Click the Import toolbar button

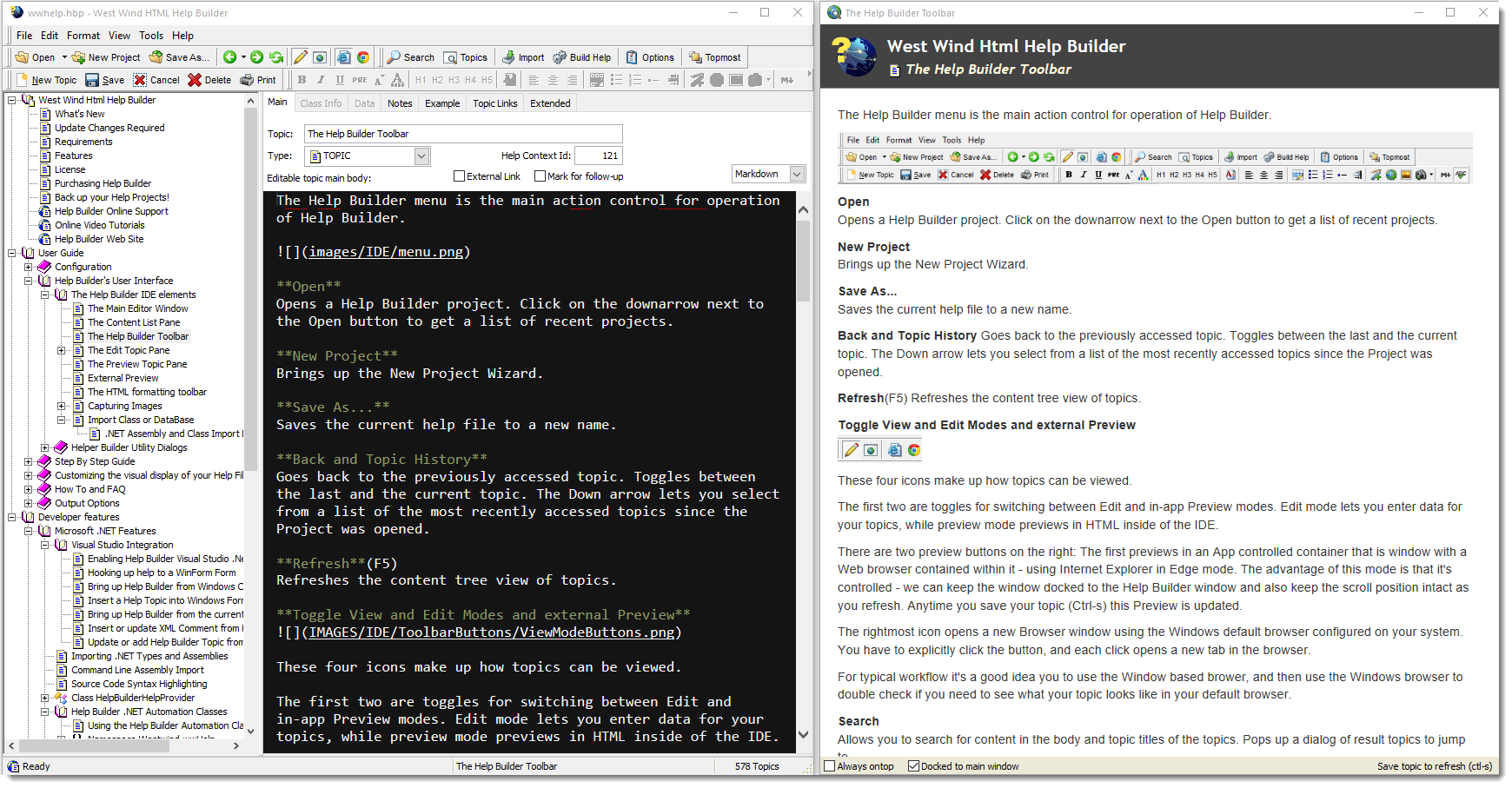[x=523, y=57]
